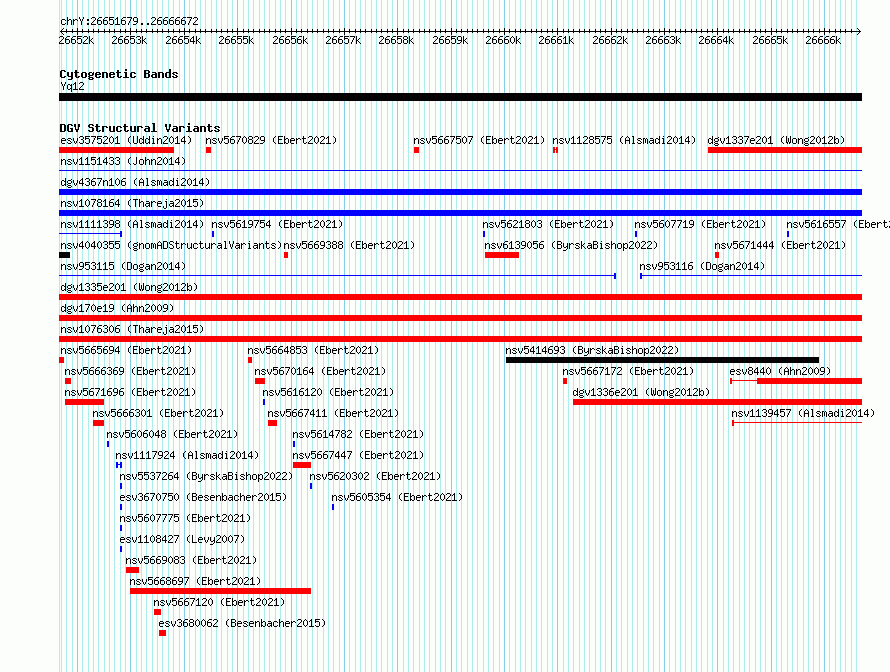
Task: Click the dgv4367n106 (Alsmadi2014) blue bar
Action: [x=460, y=192]
